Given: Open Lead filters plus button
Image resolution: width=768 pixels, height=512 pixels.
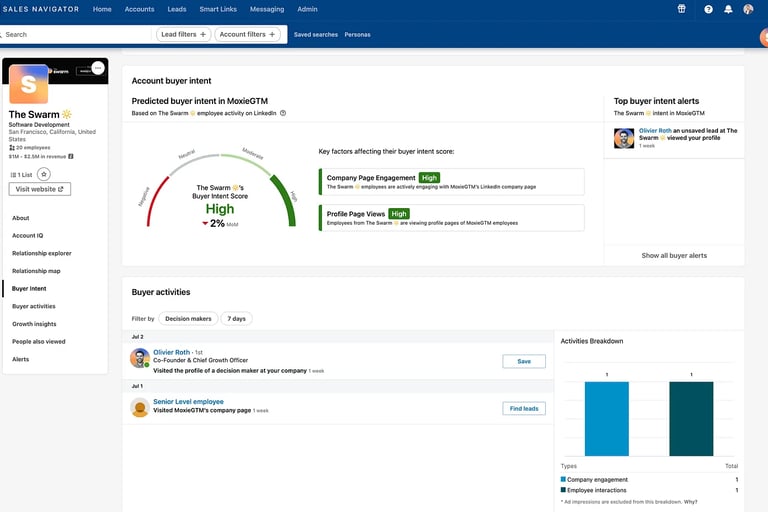Looking at the screenshot, I should pos(183,34).
